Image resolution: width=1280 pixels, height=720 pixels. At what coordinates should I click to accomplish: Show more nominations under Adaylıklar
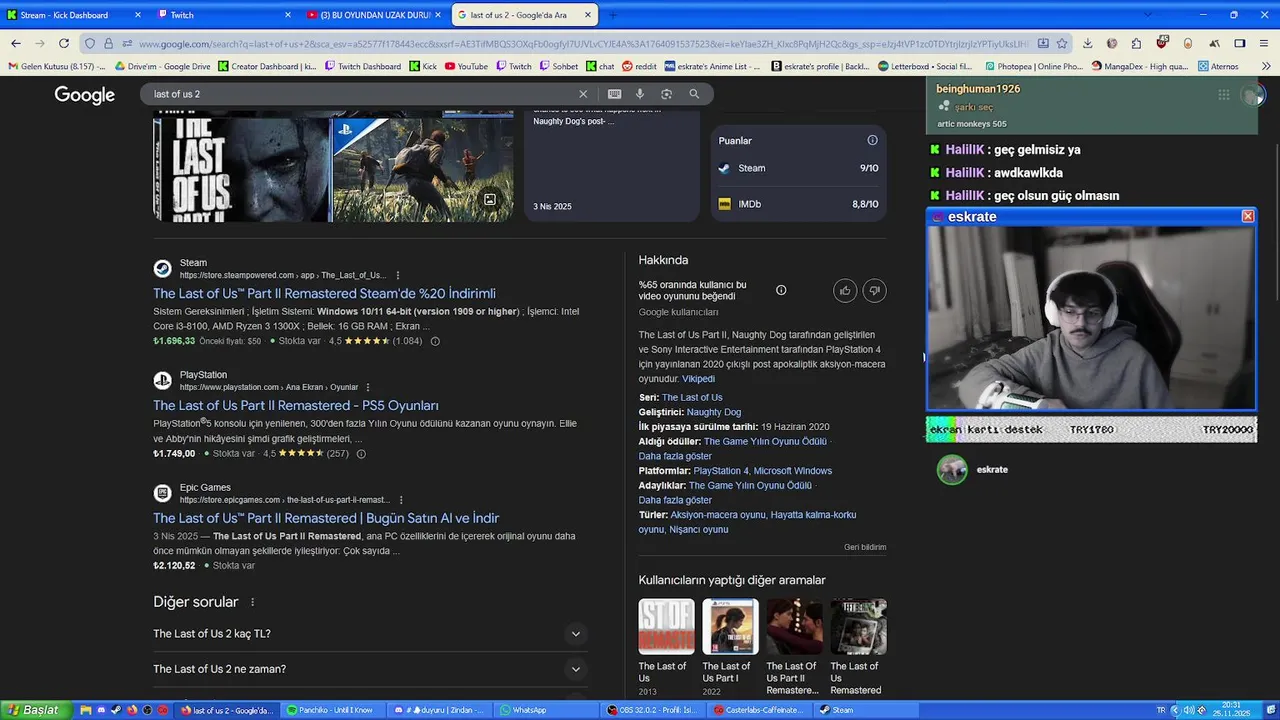coord(675,500)
